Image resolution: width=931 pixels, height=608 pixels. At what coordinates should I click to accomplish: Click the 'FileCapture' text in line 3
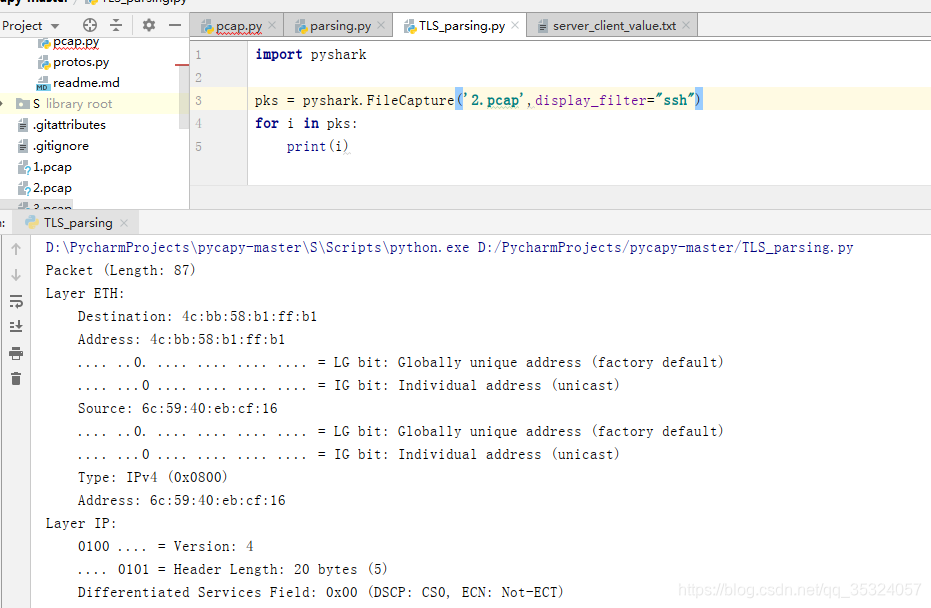click(410, 100)
